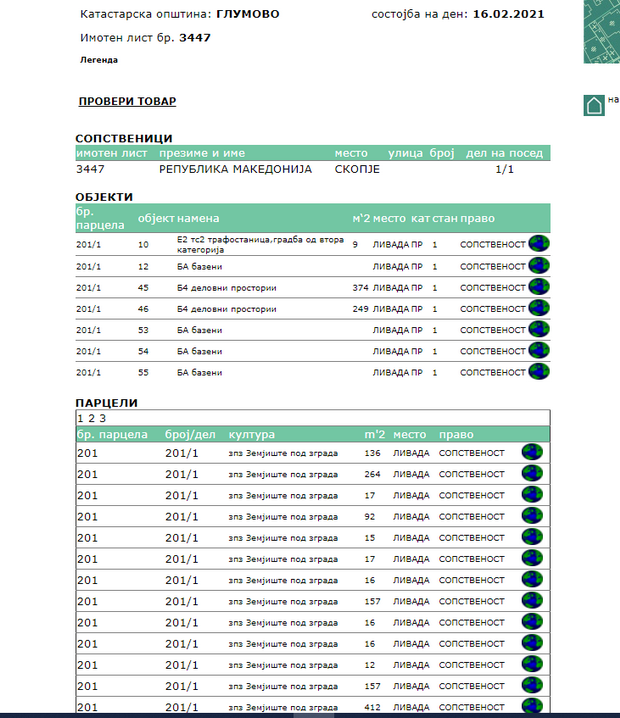Click area value 412 in parcels table
620x718 pixels.
[x=372, y=707]
